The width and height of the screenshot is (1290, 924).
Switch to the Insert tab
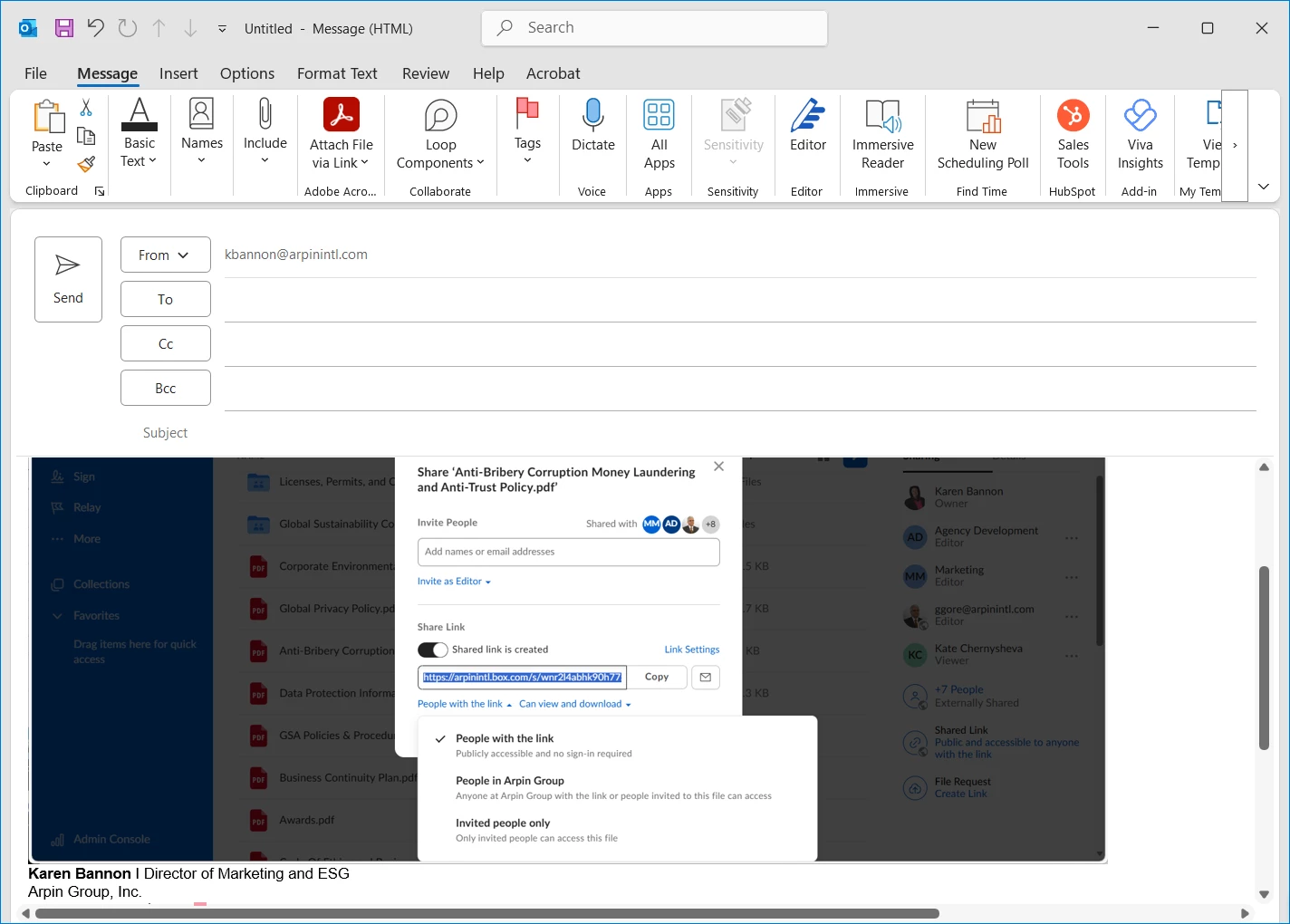tap(178, 73)
